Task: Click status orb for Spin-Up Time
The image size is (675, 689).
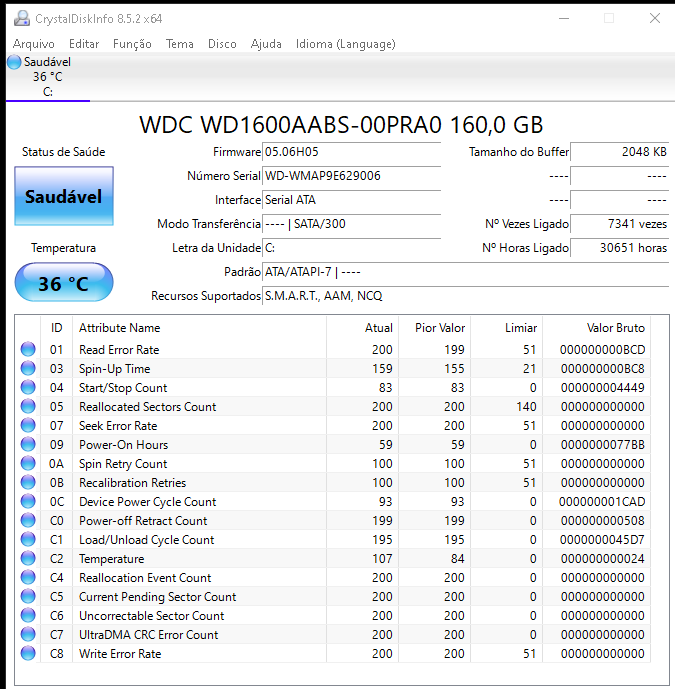Action: tap(28, 368)
